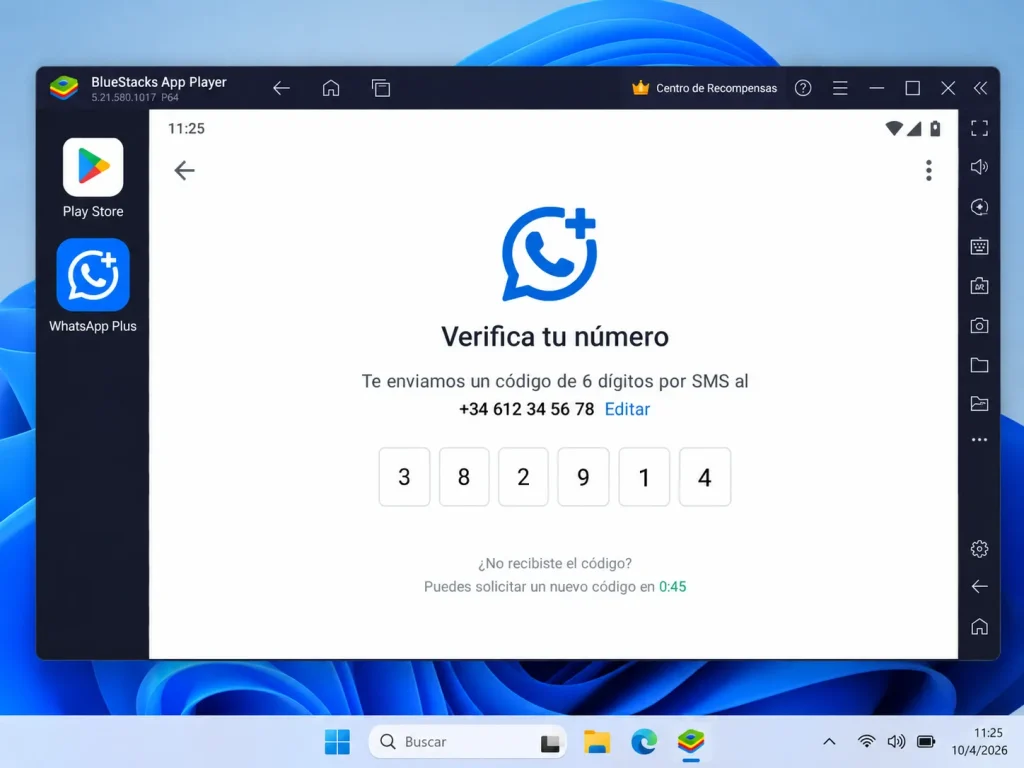Open Microsoft Edge from the taskbar
This screenshot has height=768, width=1024.
[x=644, y=742]
